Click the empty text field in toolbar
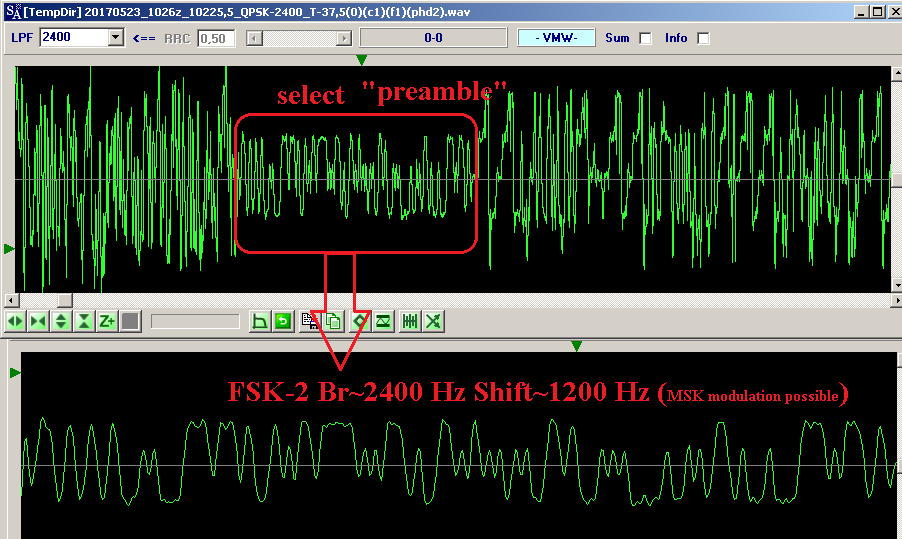Screen dimensions: 902x539 pos(195,321)
